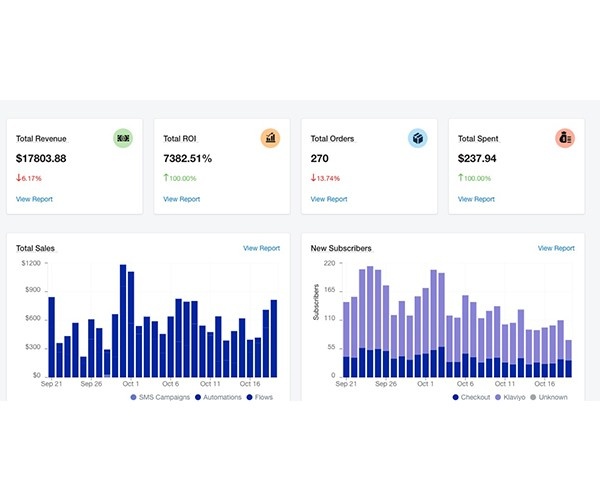Click the blue Total Orders box icon
The height and width of the screenshot is (499, 600).
tap(417, 138)
